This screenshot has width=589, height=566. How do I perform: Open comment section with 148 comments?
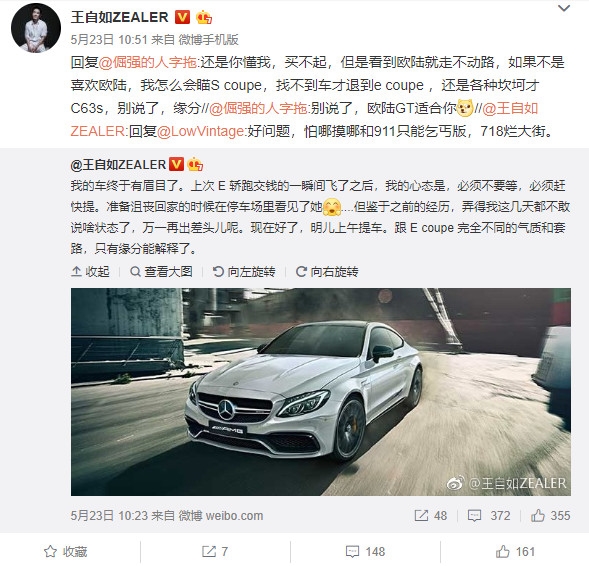pos(365,551)
